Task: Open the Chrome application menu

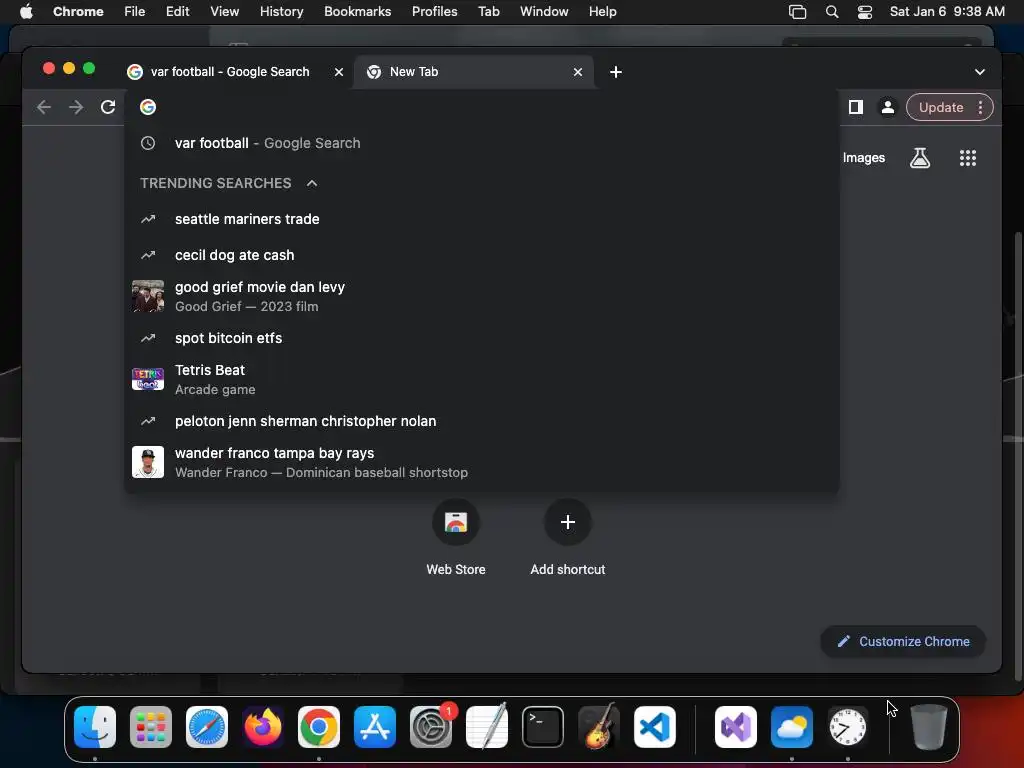Action: coord(78,12)
